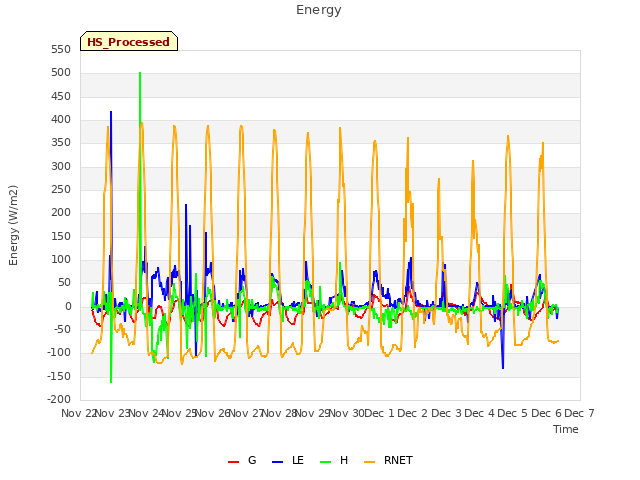Click the blue LE dip near -130
Screen dimensions: 640x480
503,367
